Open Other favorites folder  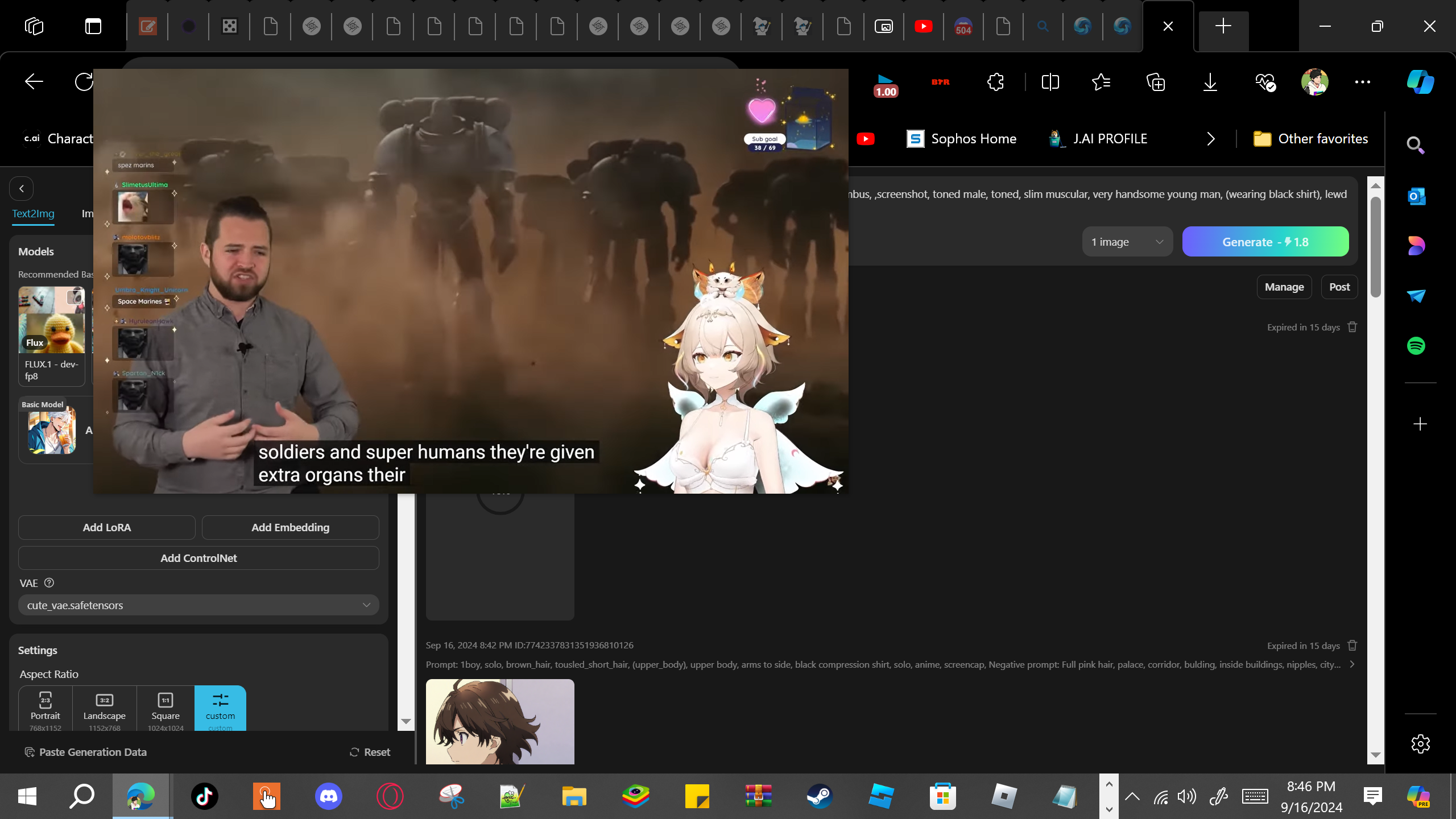pos(1310,139)
